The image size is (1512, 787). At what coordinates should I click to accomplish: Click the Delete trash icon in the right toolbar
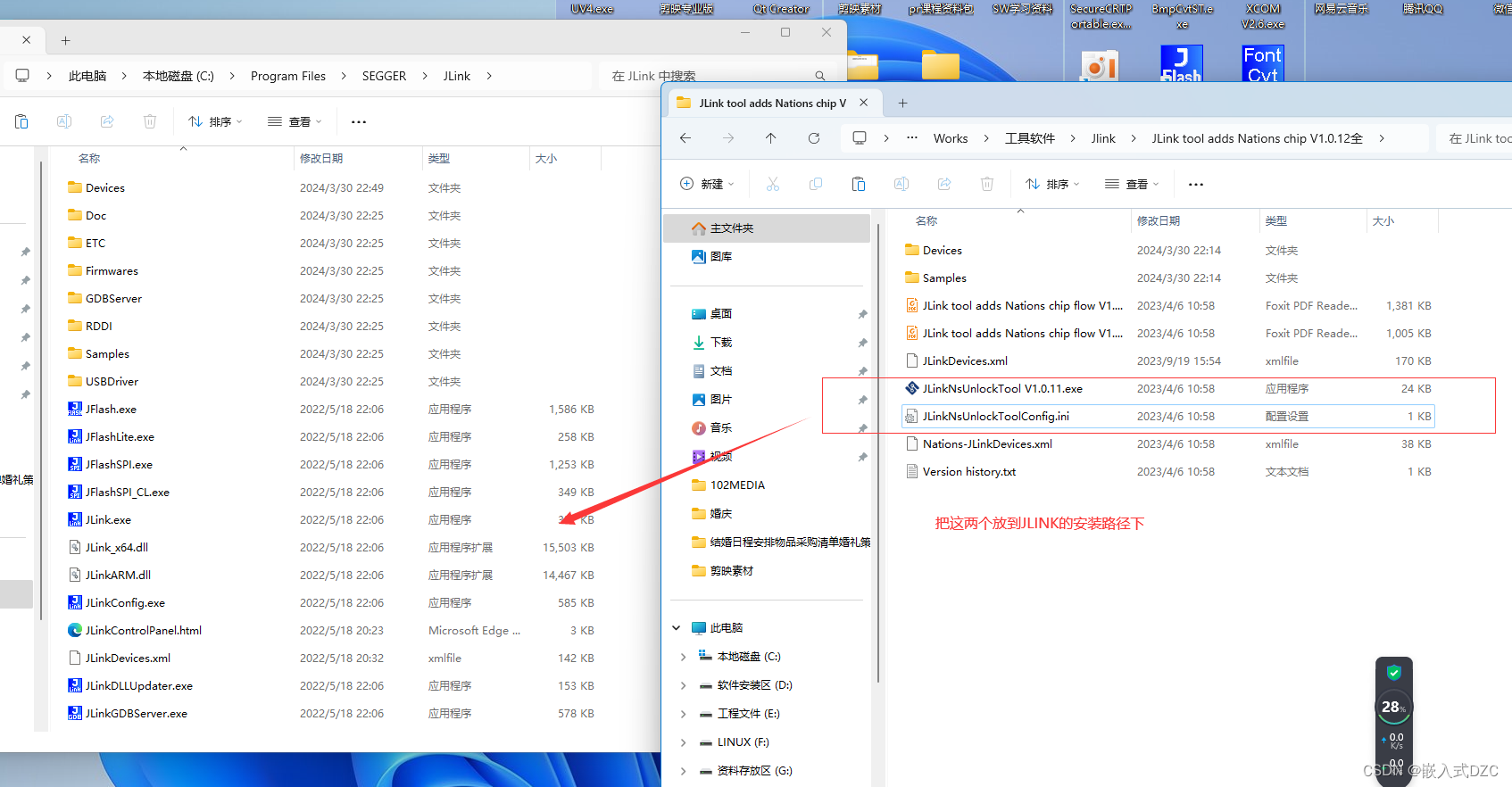tap(987, 184)
